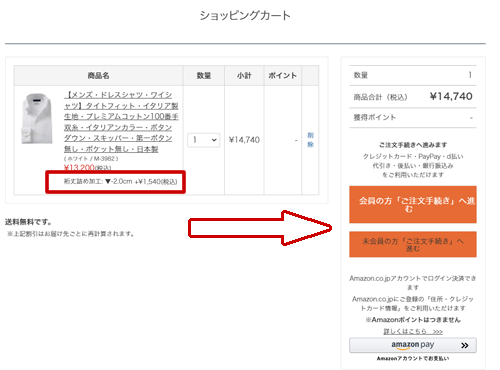Open the 詳しくはこちら >>> link
The width and height of the screenshot is (500, 370).
tap(413, 331)
